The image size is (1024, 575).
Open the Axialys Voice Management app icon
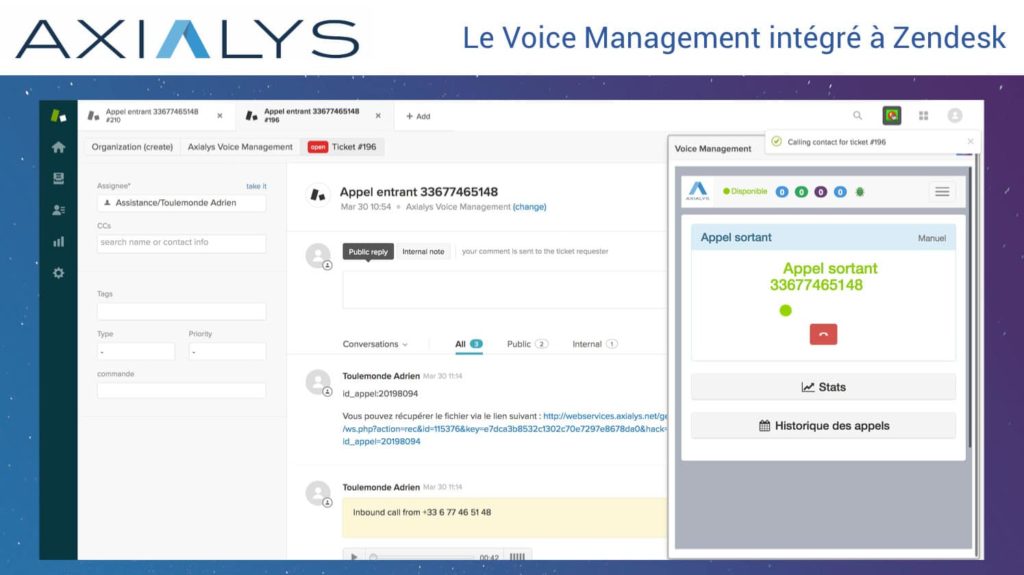(891, 116)
